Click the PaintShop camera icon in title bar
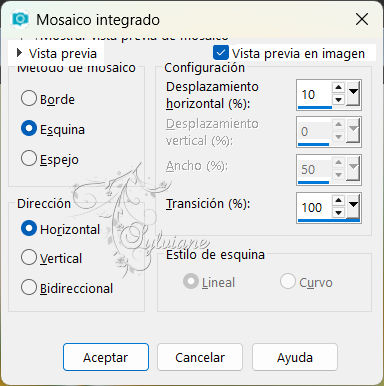The image size is (384, 386). pos(20,19)
